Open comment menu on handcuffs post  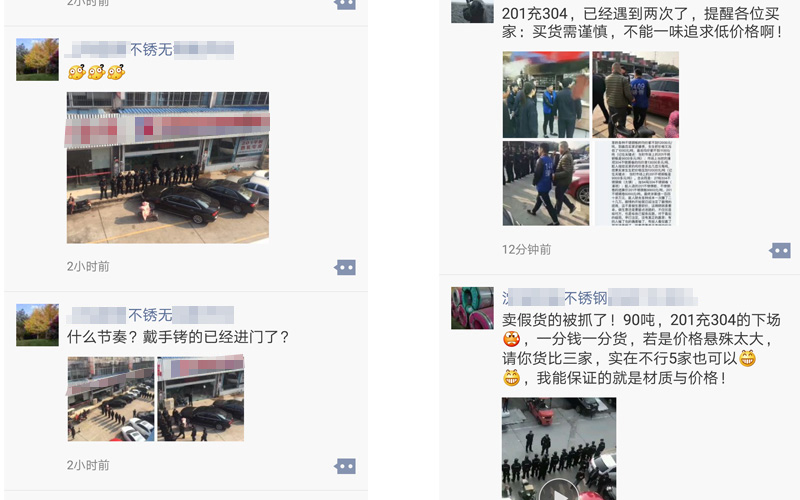click(345, 466)
